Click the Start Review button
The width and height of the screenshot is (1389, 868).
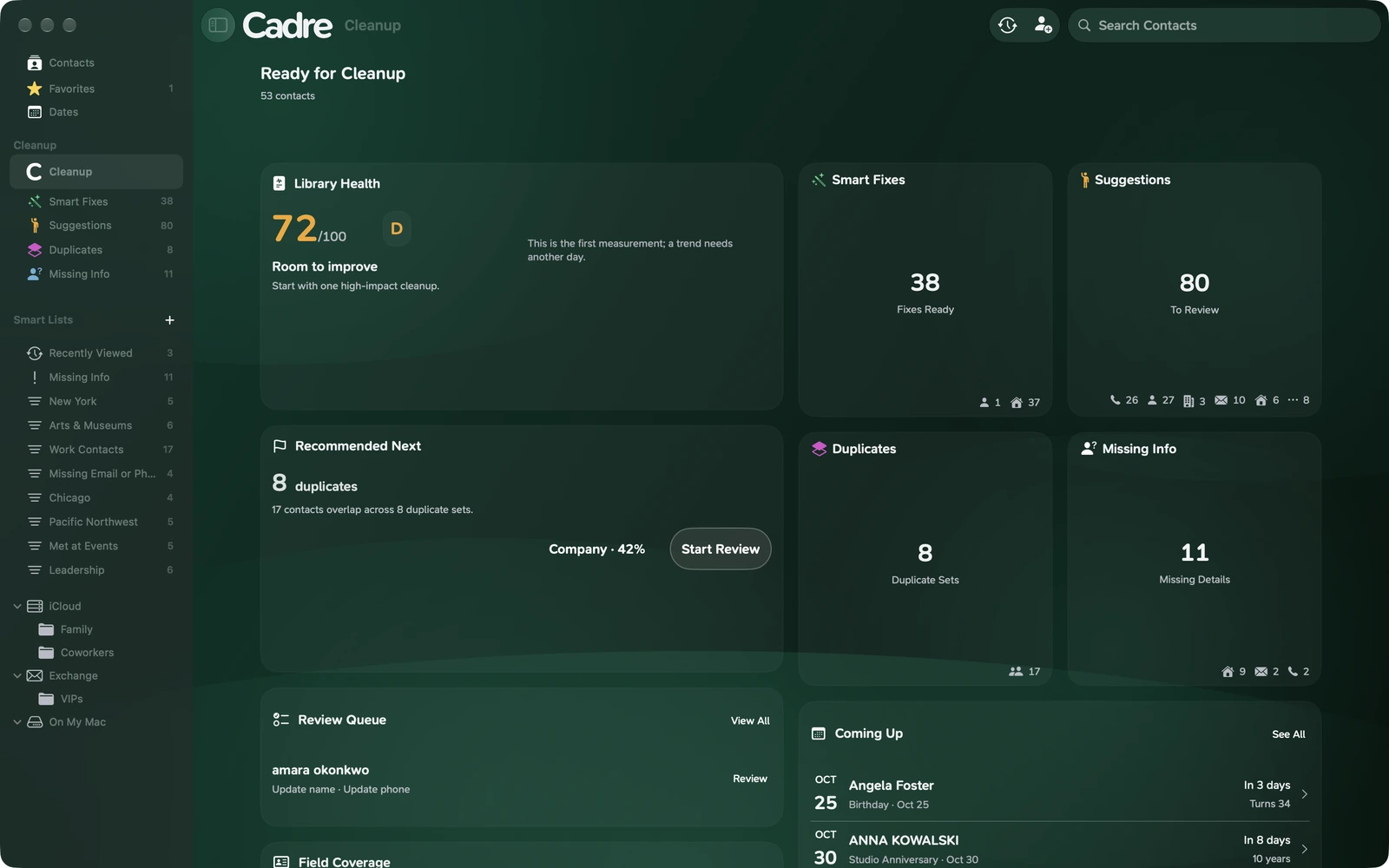click(721, 549)
